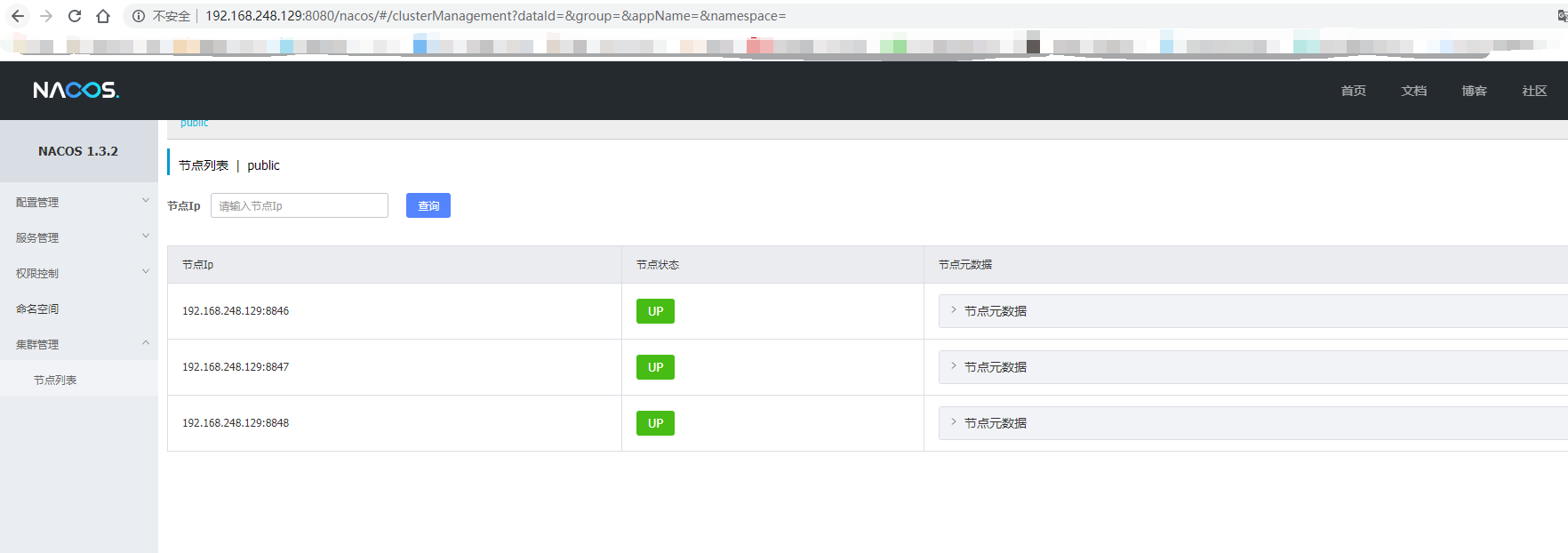This screenshot has height=553, width=1568.
Task: Click the address bar URL
Action: 495,16
